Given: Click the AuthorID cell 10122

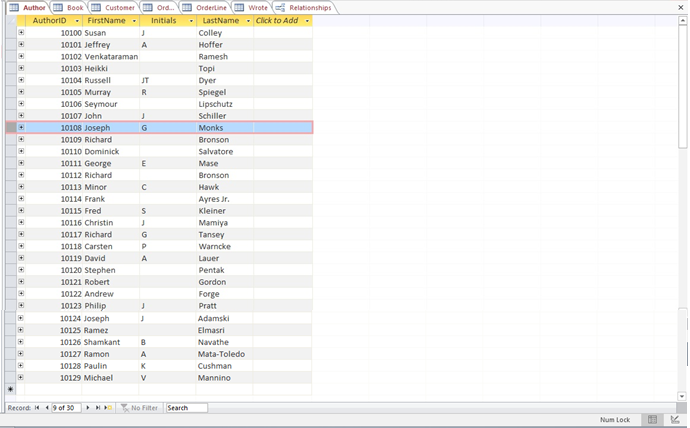Looking at the screenshot, I should (x=54, y=294).
